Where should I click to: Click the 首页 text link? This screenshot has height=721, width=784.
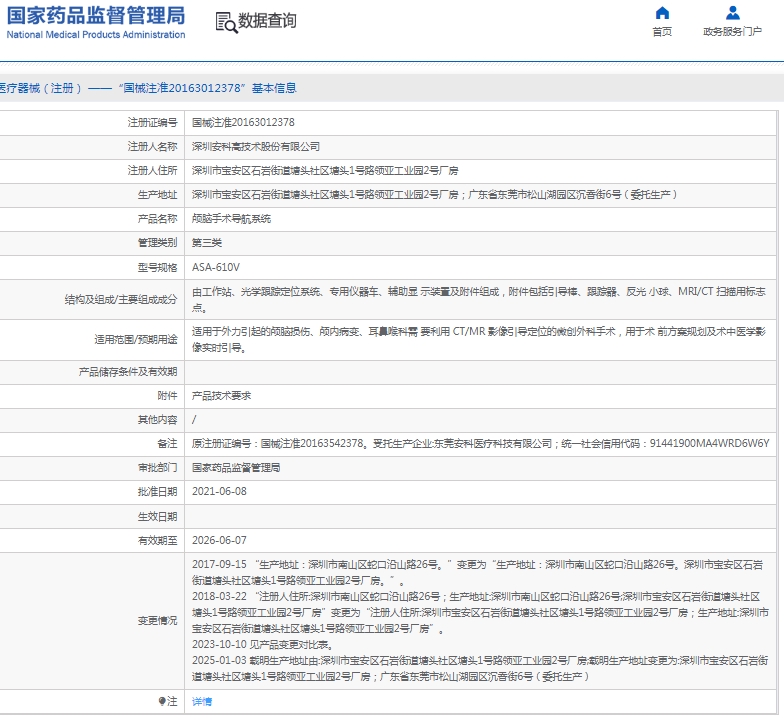662,32
